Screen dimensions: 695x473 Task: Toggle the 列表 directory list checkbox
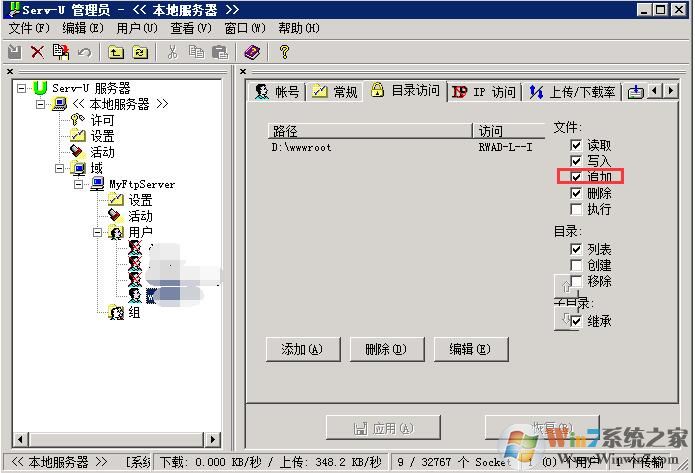pos(576,249)
